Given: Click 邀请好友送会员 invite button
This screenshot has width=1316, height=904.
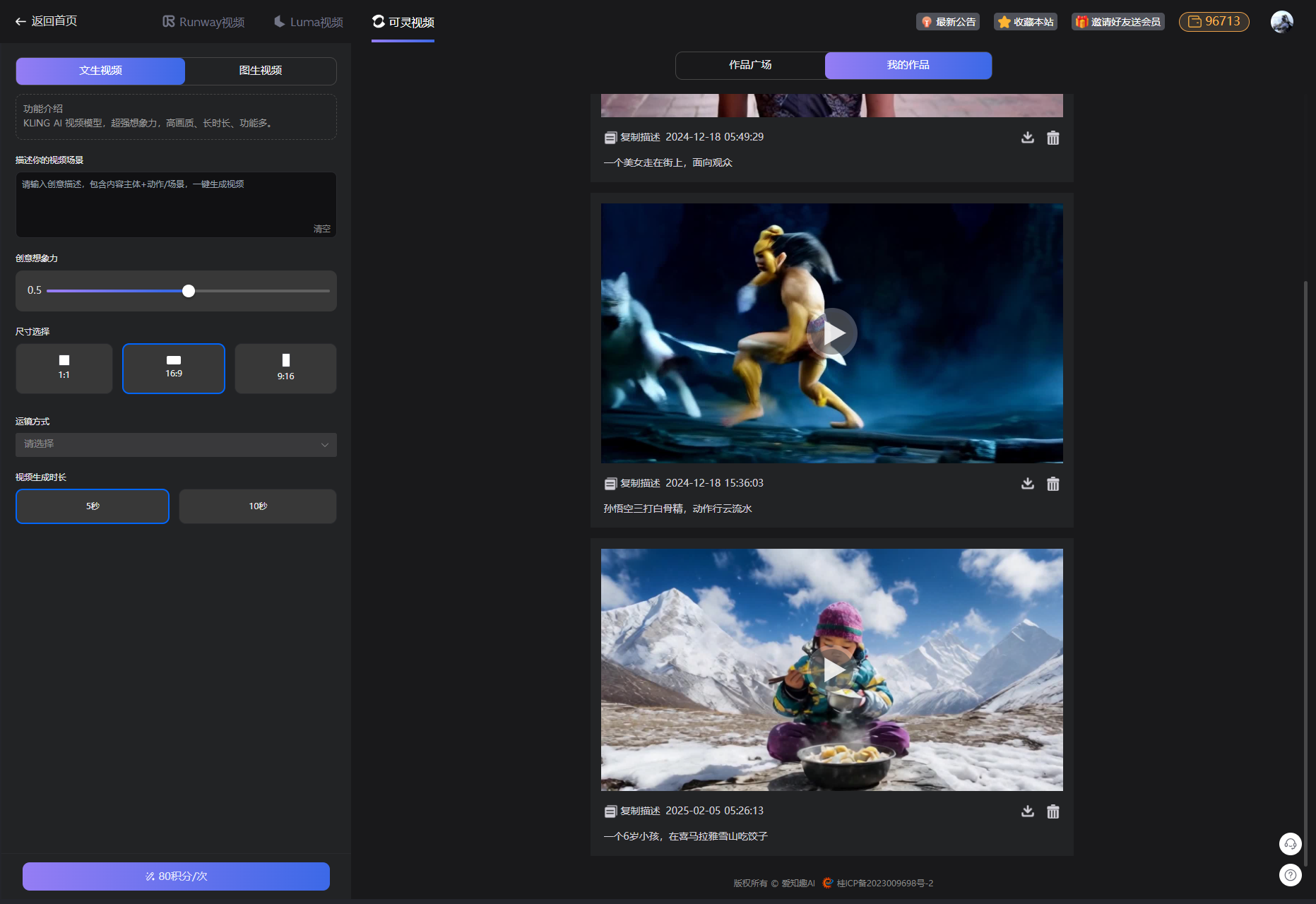Looking at the screenshot, I should pyautogui.click(x=1118, y=22).
